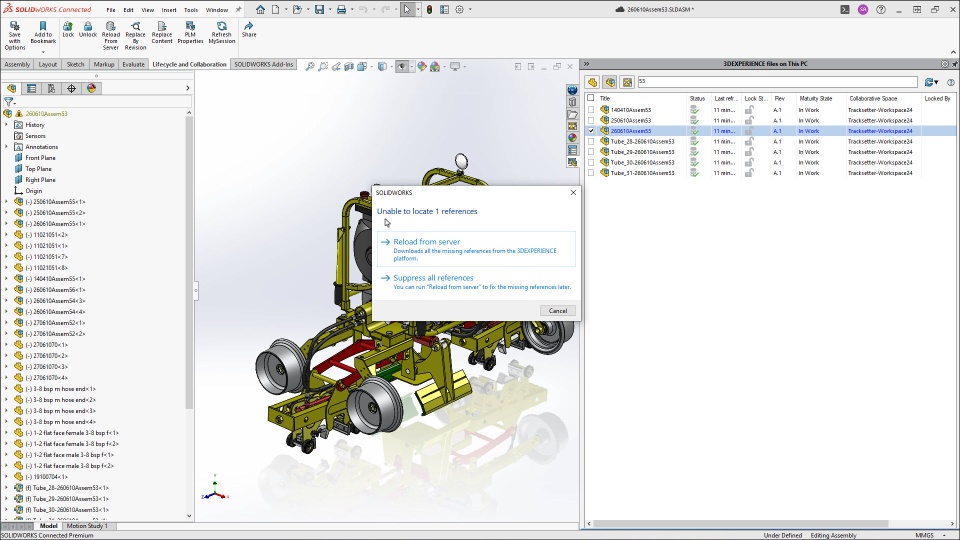This screenshot has height=540, width=960.
Task: Open the Save icon dropdown arrow
Action: pos(329,9)
